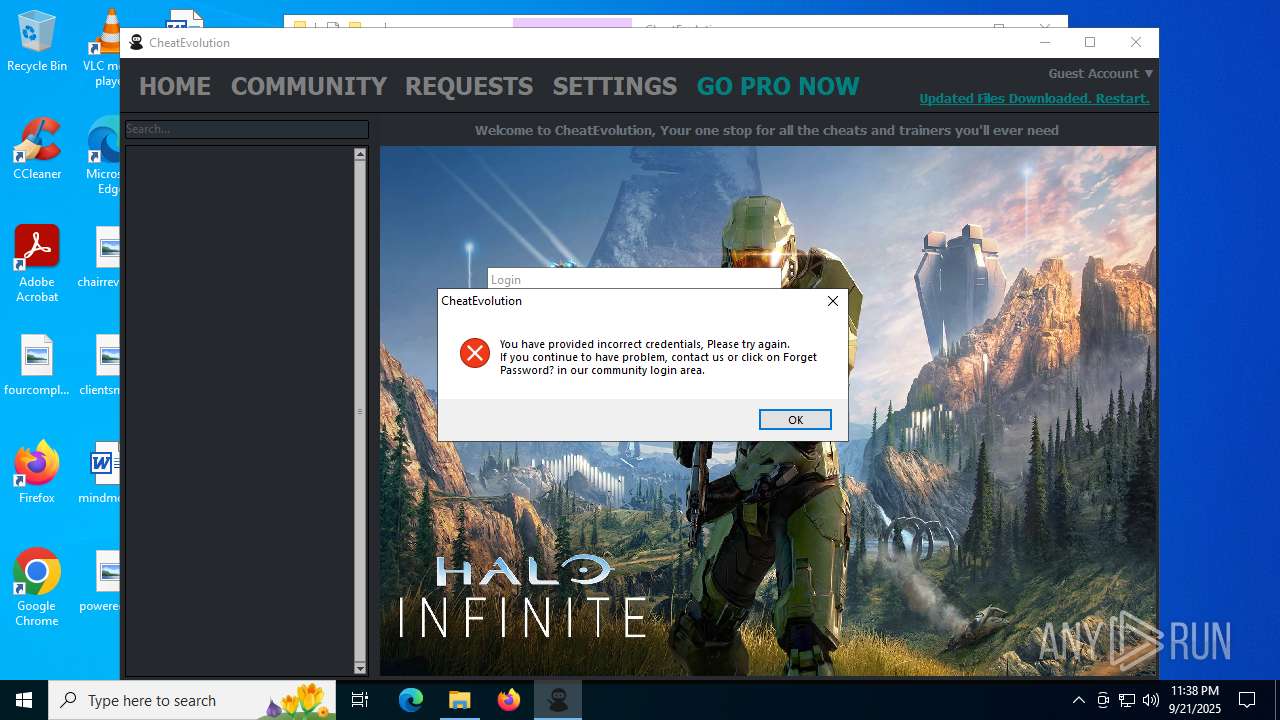1280x720 pixels.
Task: Open the Windows Start menu
Action: tap(24, 700)
